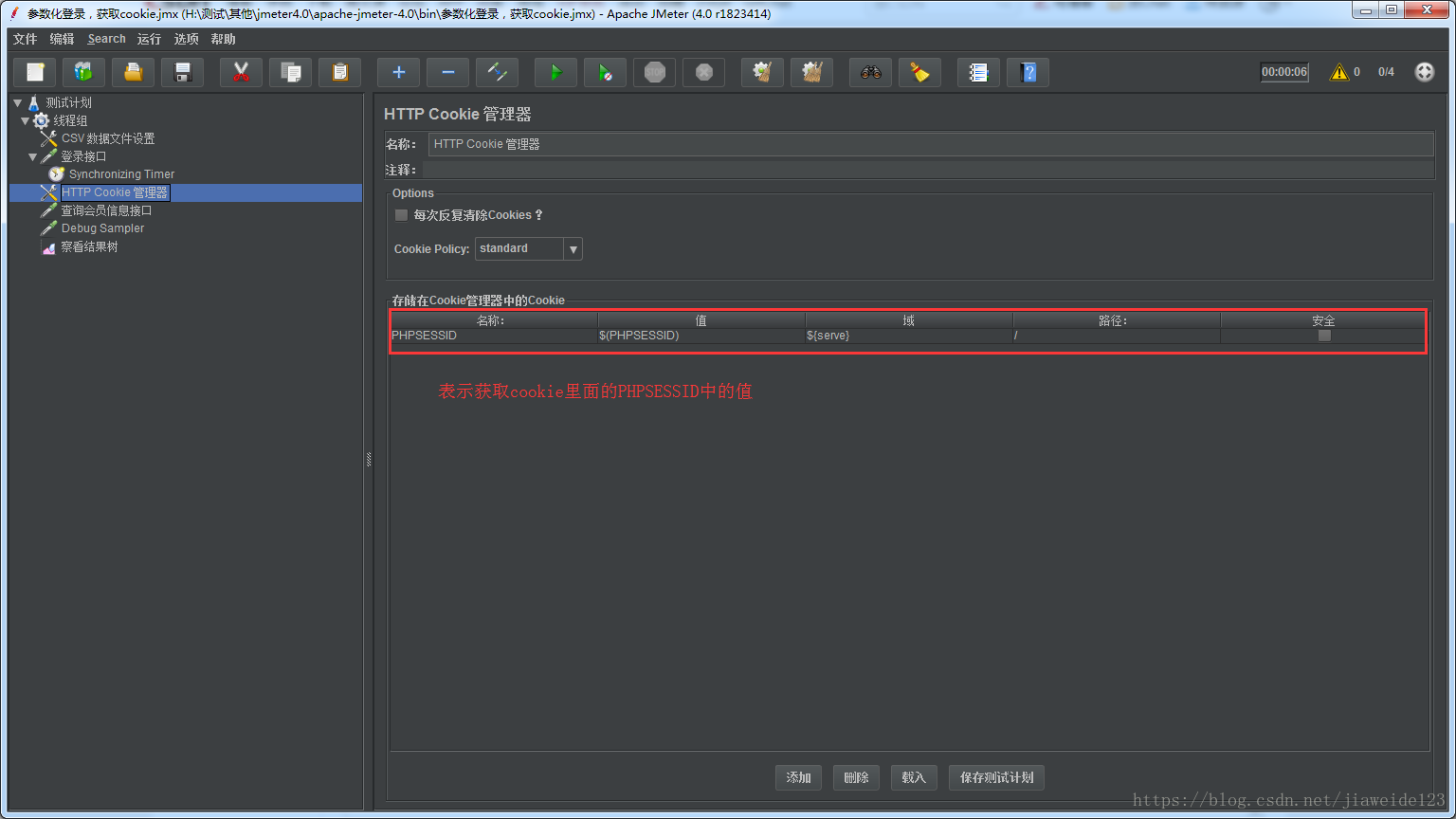Viewport: 1456px width, 819px height.
Task: Open the Search menu
Action: pyautogui.click(x=106, y=39)
